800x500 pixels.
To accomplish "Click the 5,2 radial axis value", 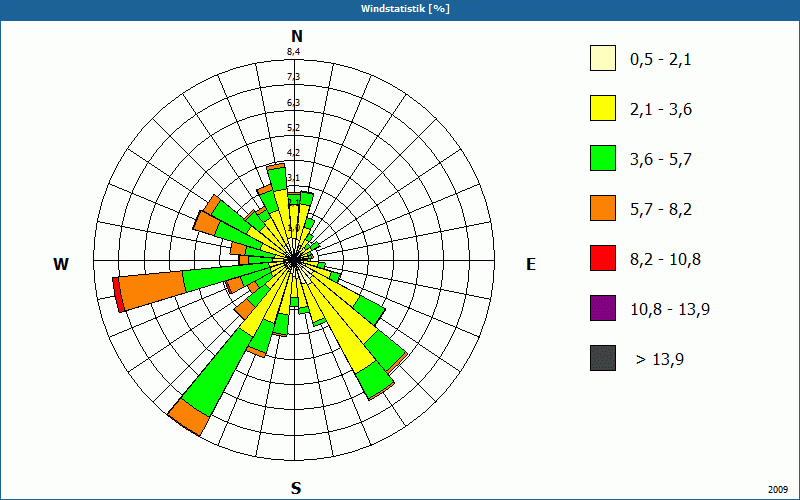I will (x=293, y=128).
